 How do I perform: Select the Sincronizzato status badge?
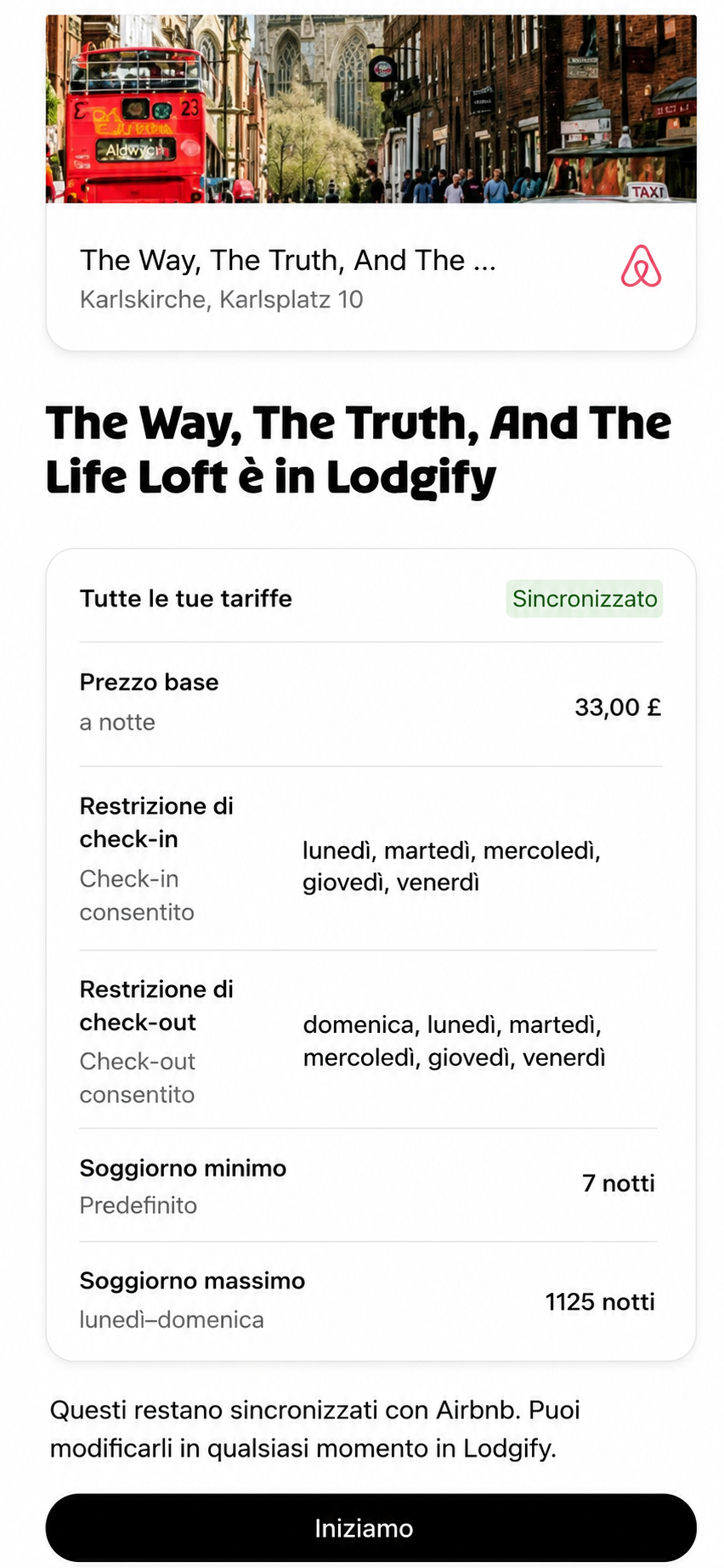tap(585, 599)
